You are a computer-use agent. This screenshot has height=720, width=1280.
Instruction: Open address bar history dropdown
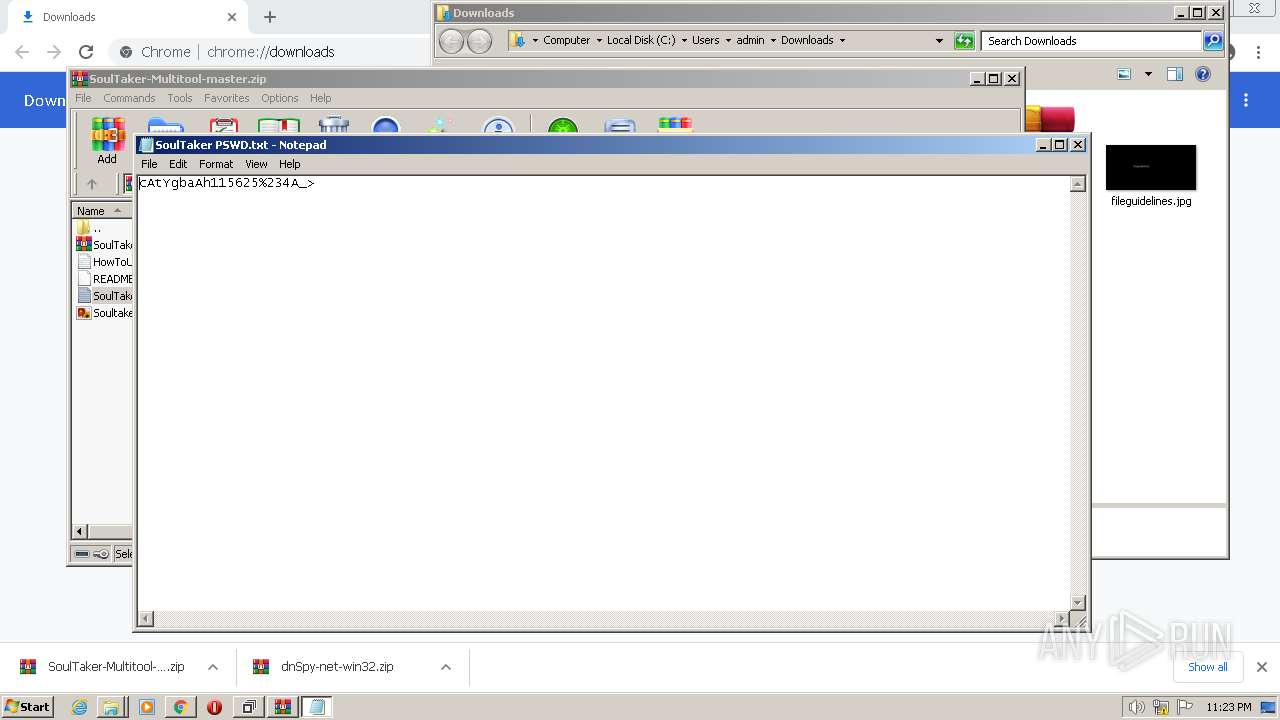click(939, 41)
